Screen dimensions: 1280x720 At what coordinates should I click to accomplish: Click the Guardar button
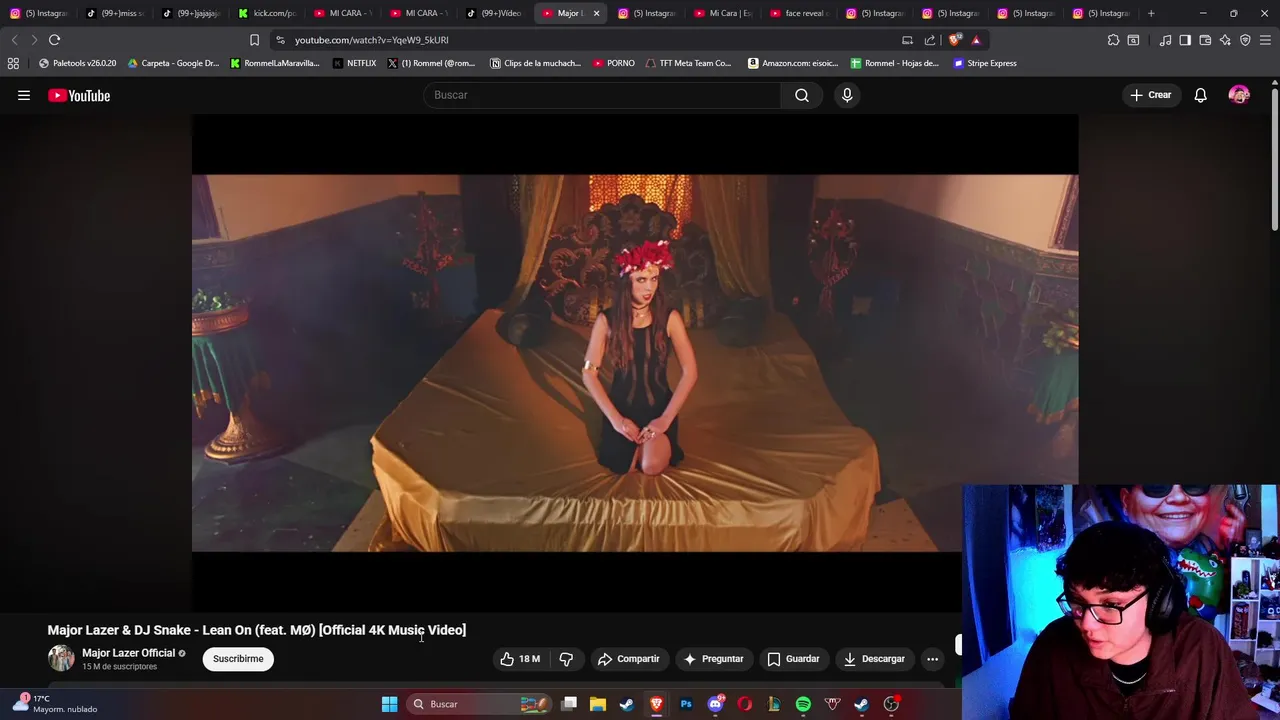click(793, 659)
